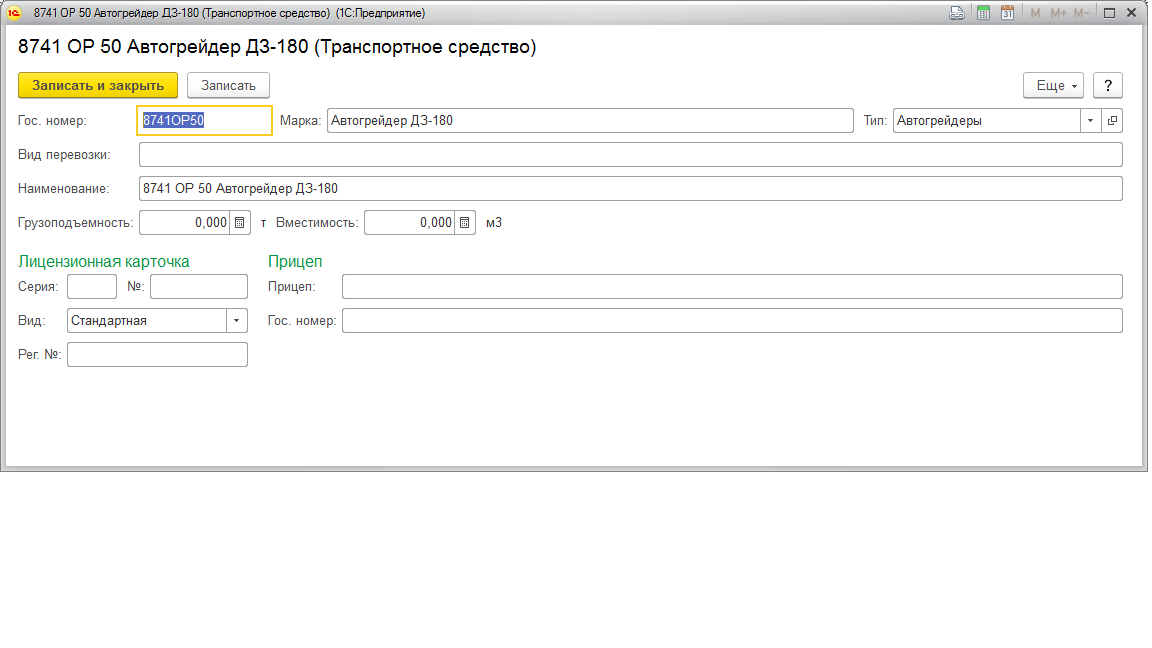Image resolution: width=1152 pixels, height=648 pixels.
Task: Click the M- memory subtract button
Action: click(x=1081, y=13)
